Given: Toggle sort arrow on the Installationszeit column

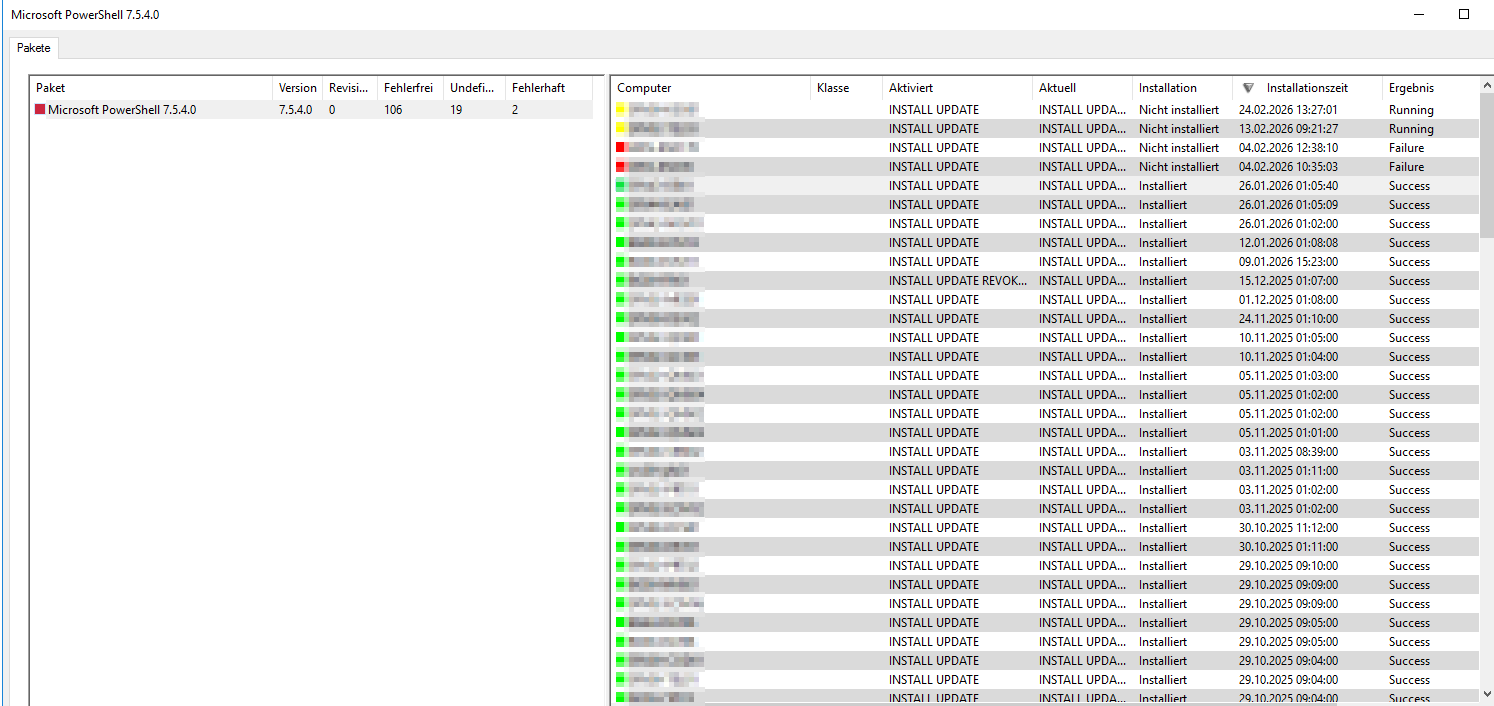Looking at the screenshot, I should [x=1248, y=88].
